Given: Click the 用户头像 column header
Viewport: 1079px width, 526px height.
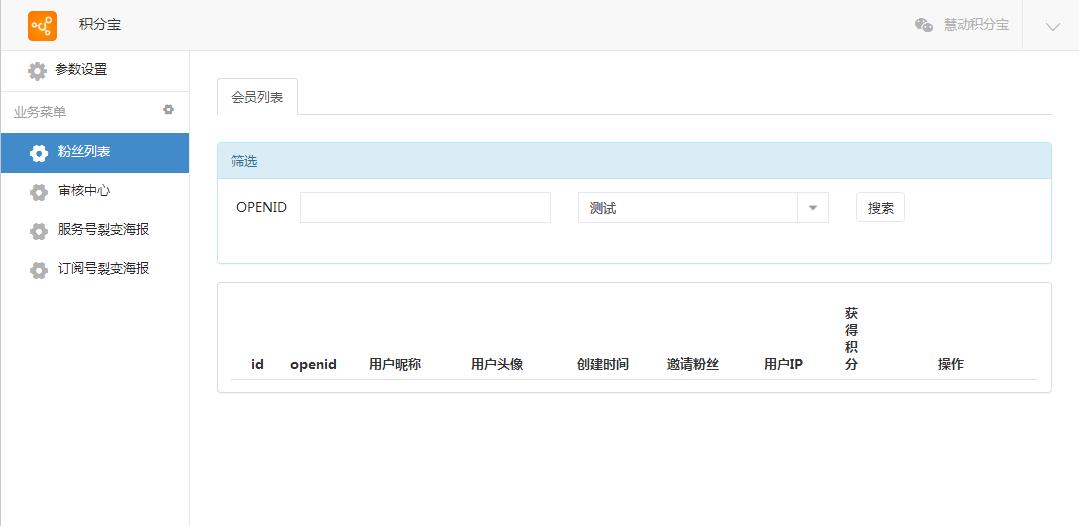Looking at the screenshot, I should click(x=497, y=365).
